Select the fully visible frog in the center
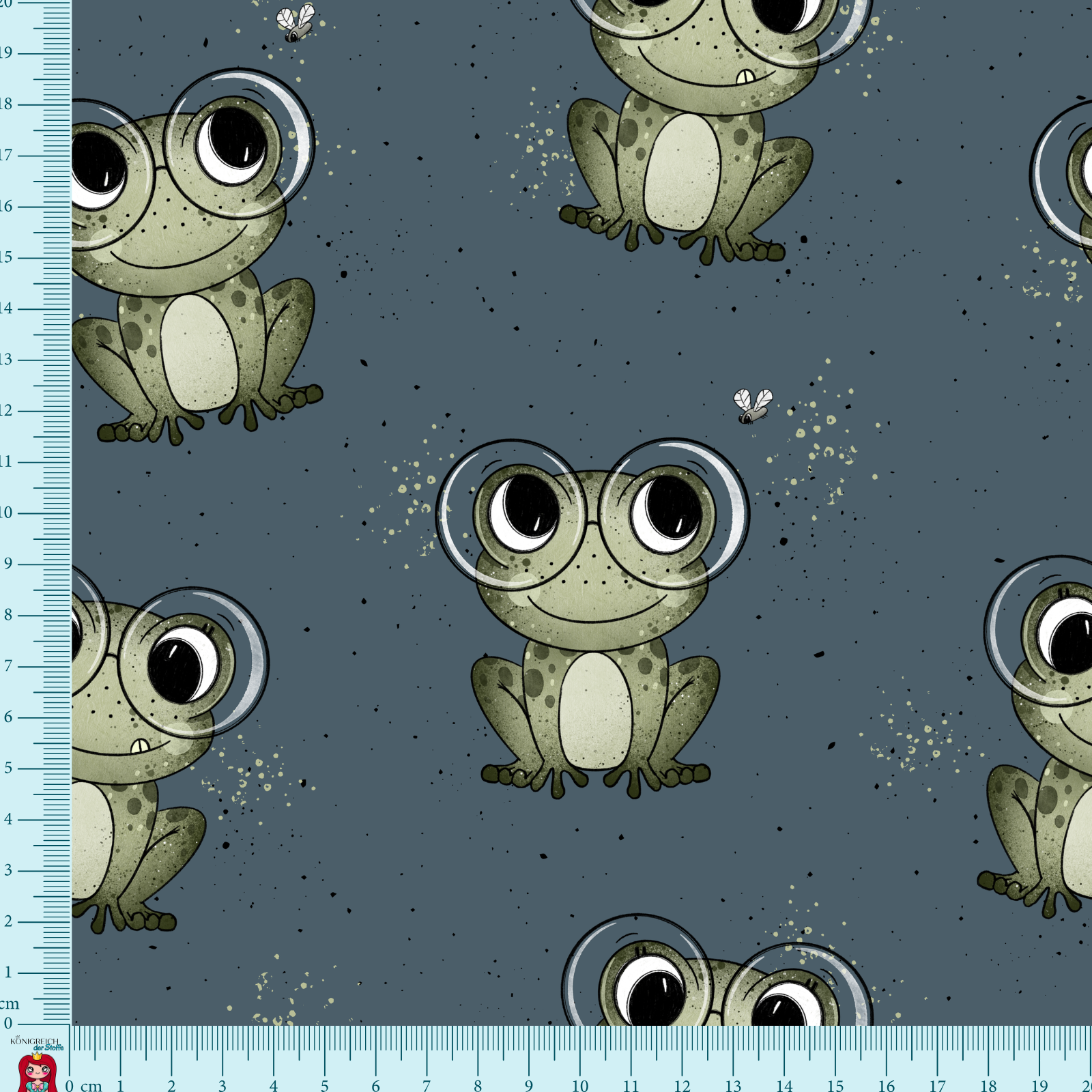 592,618
